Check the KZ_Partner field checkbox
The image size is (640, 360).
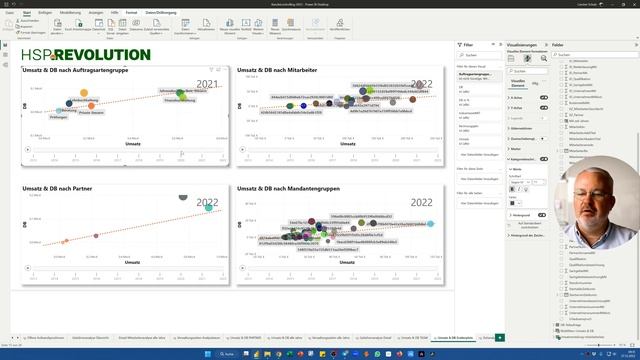(x=561, y=115)
